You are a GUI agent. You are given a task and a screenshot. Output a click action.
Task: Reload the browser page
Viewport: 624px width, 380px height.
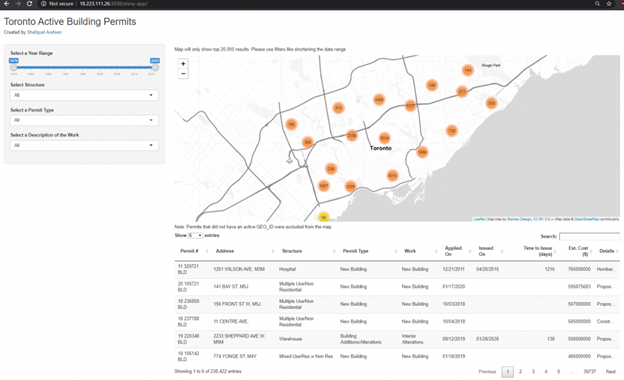29,4
